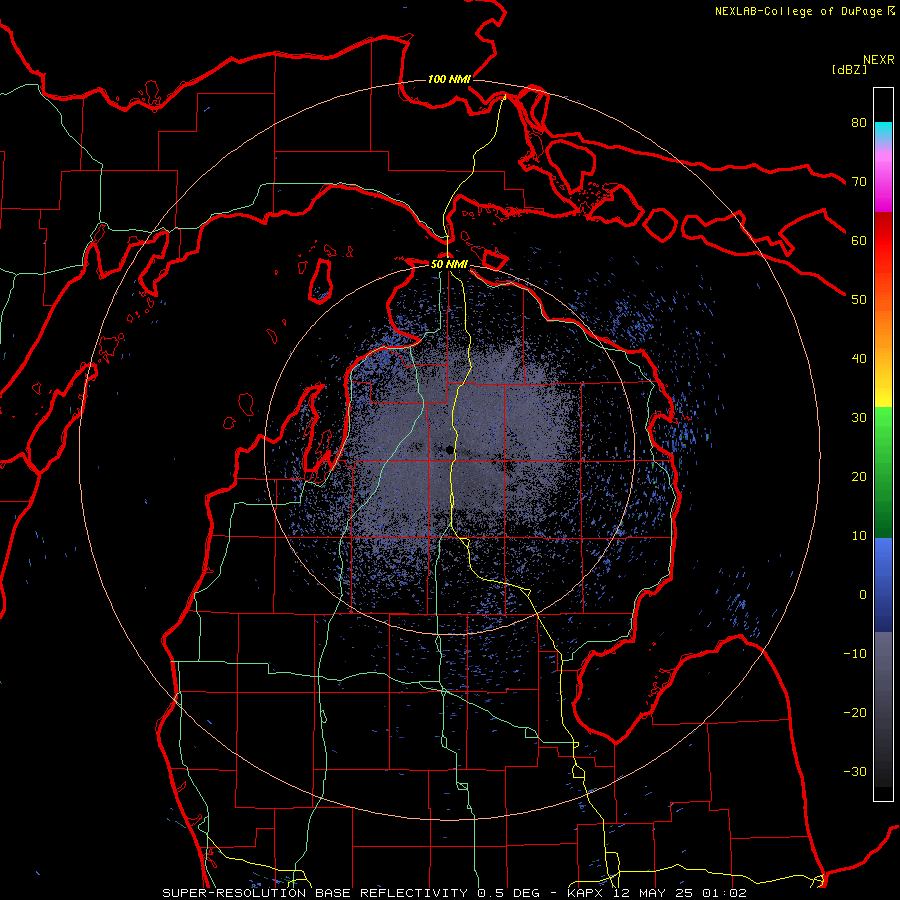Click the 20 dBZ scale value
The width and height of the screenshot is (900, 900).
[x=859, y=476]
